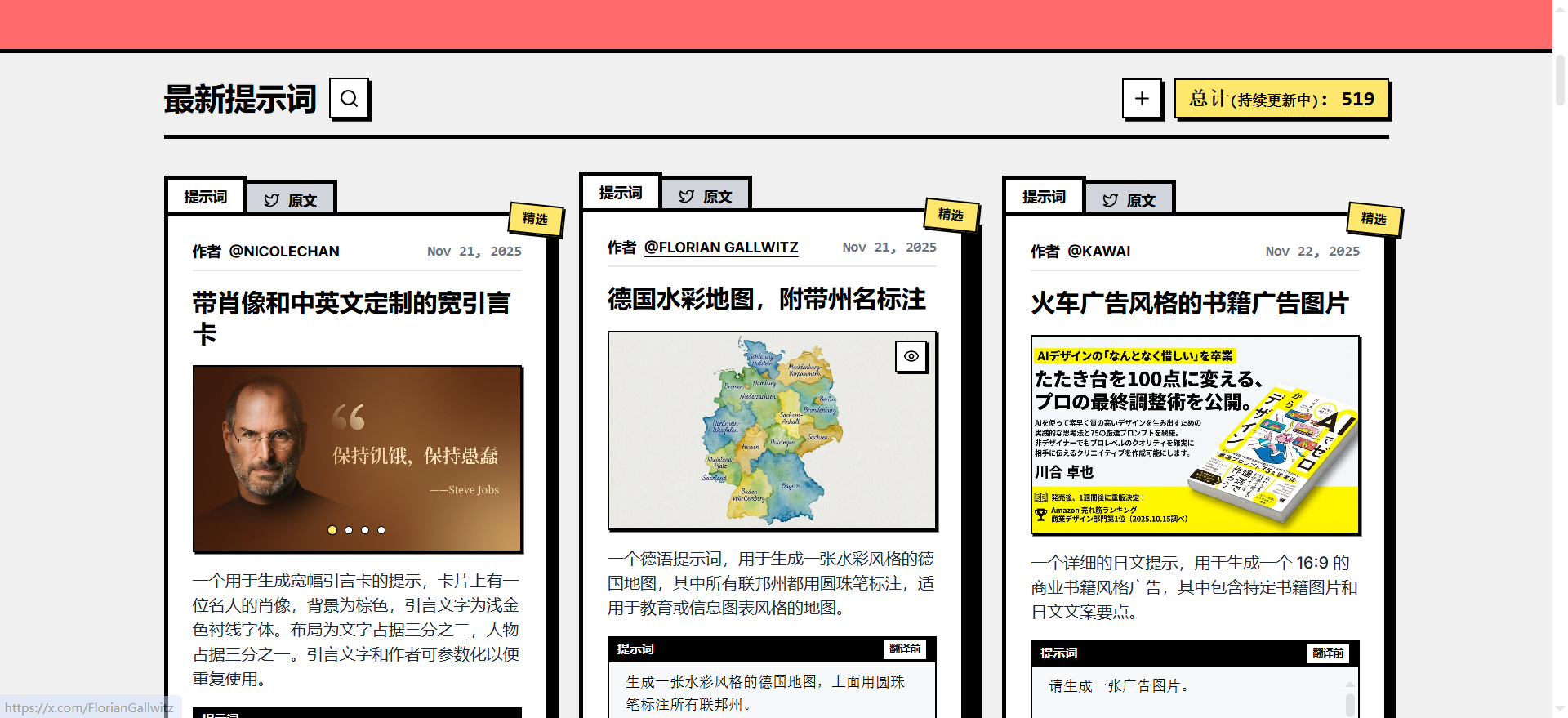Click the plus icon to add prompt
1568x718 pixels.
pyautogui.click(x=1142, y=99)
